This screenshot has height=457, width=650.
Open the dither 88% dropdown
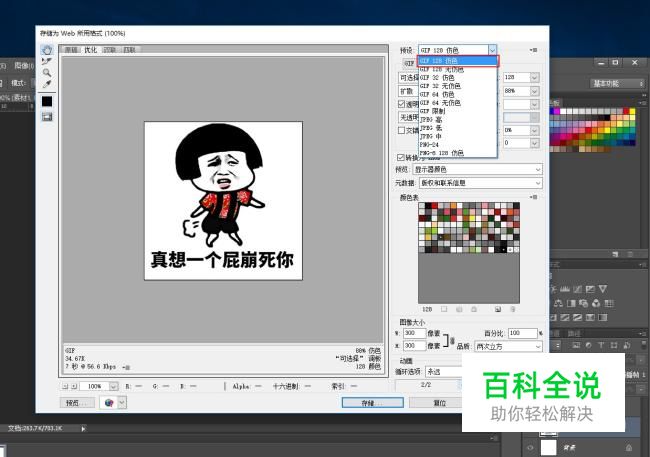pos(534,91)
